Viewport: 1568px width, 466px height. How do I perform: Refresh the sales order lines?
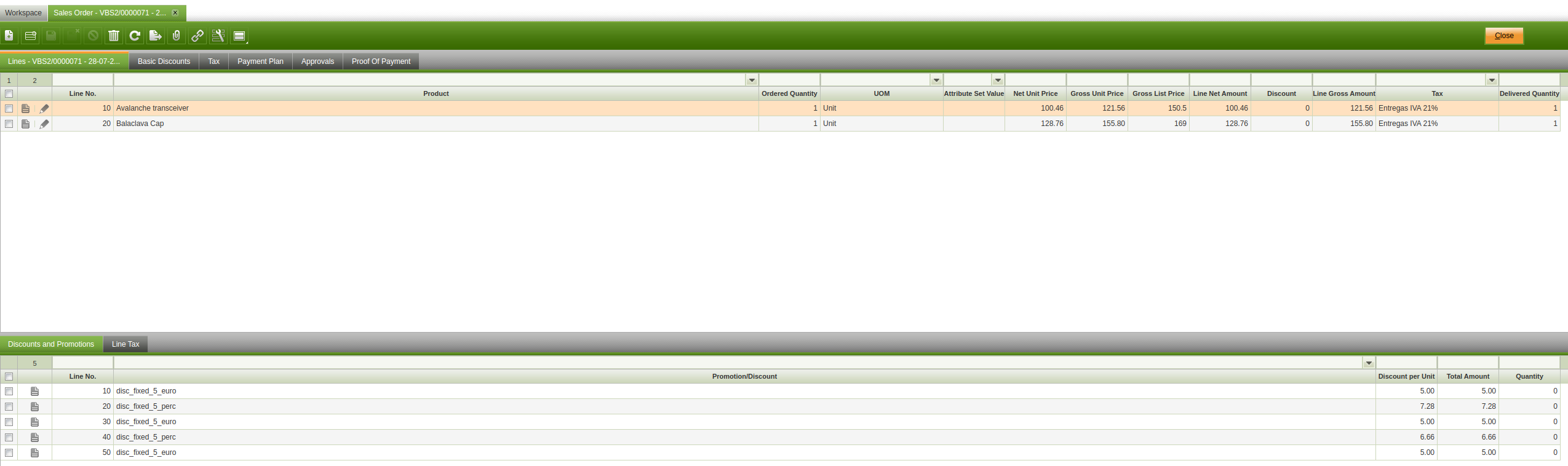(x=135, y=36)
